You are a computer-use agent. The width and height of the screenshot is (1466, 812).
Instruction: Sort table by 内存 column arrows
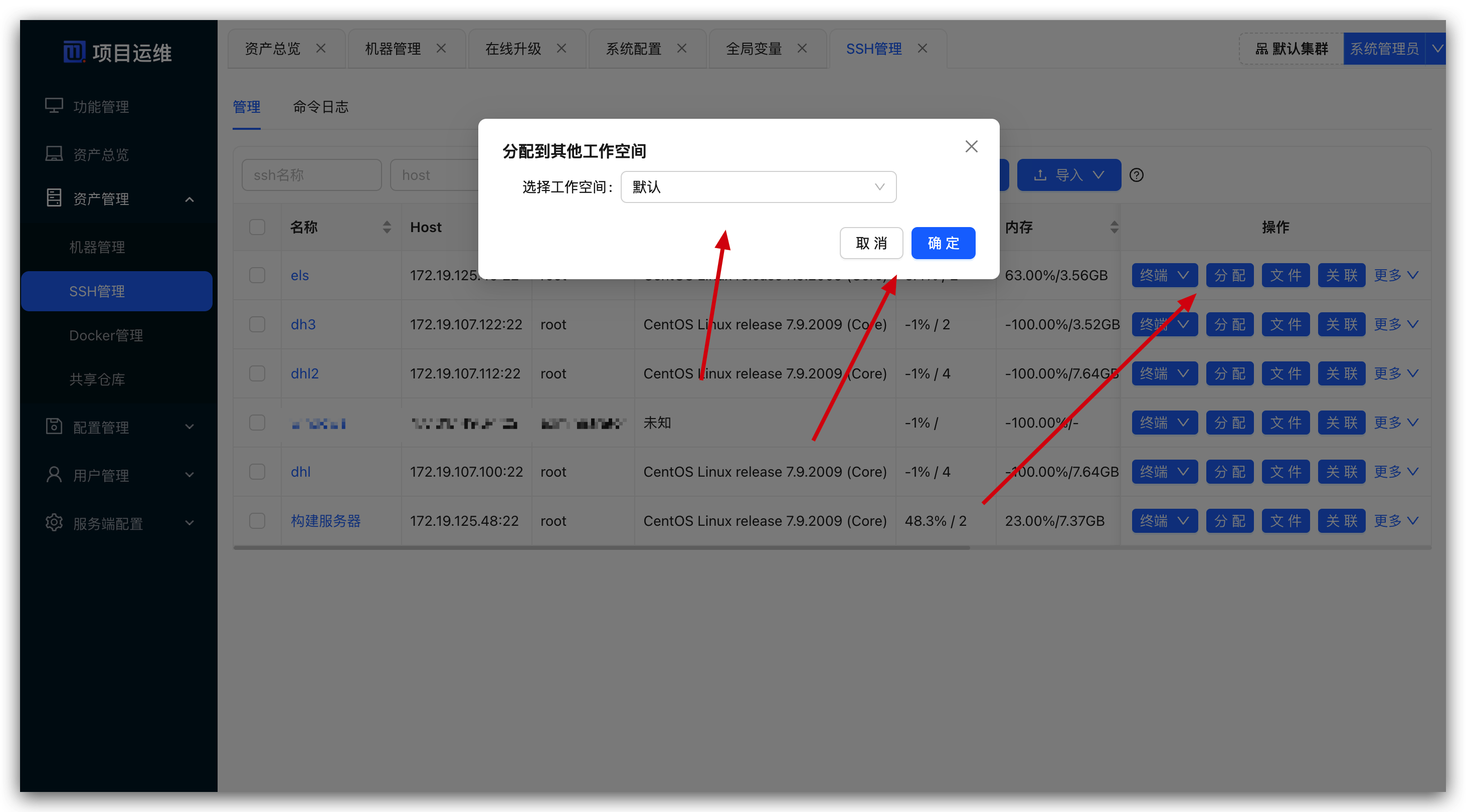click(1115, 227)
